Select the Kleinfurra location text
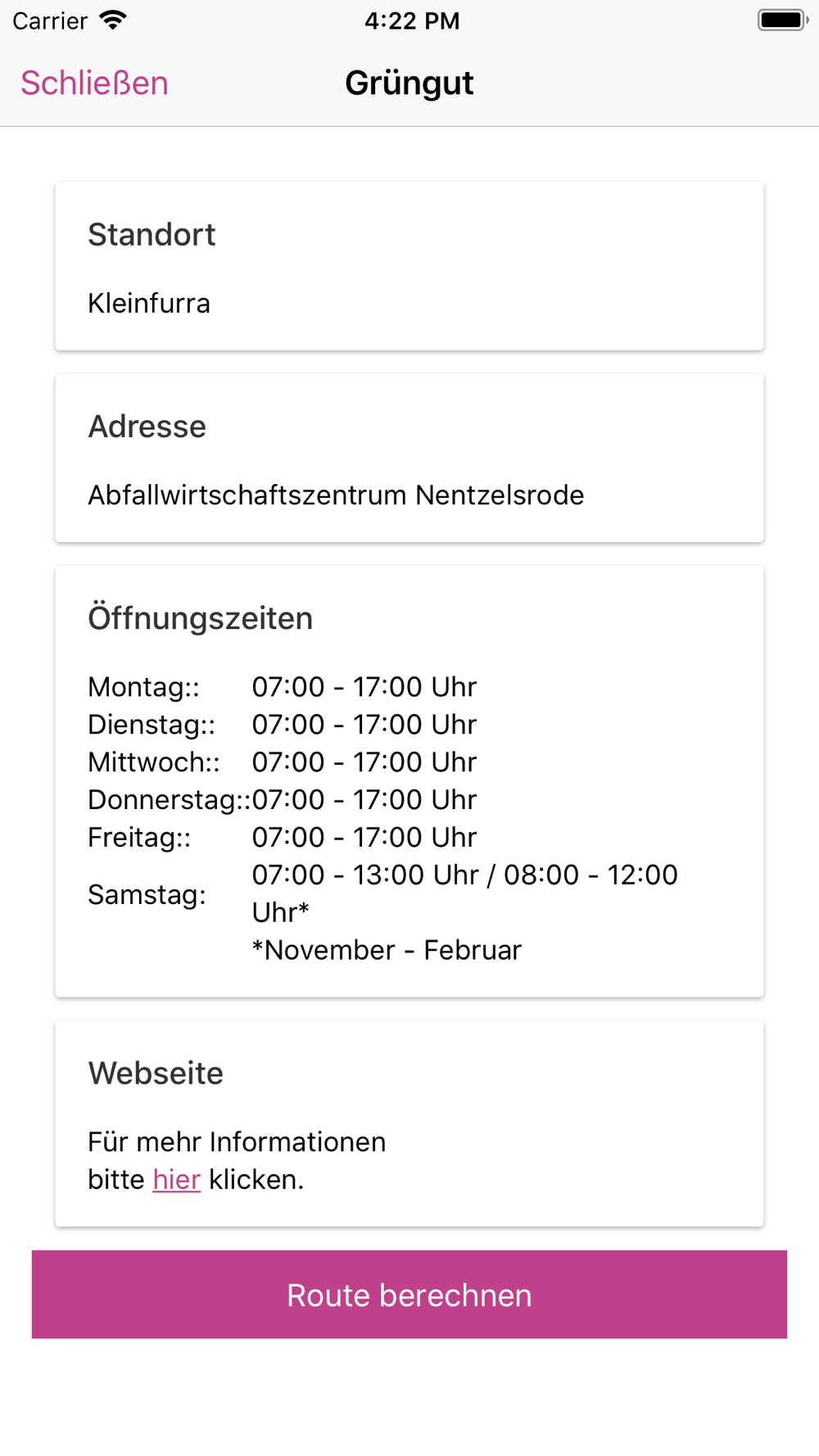Viewport: 819px width, 1456px height. coord(149,303)
